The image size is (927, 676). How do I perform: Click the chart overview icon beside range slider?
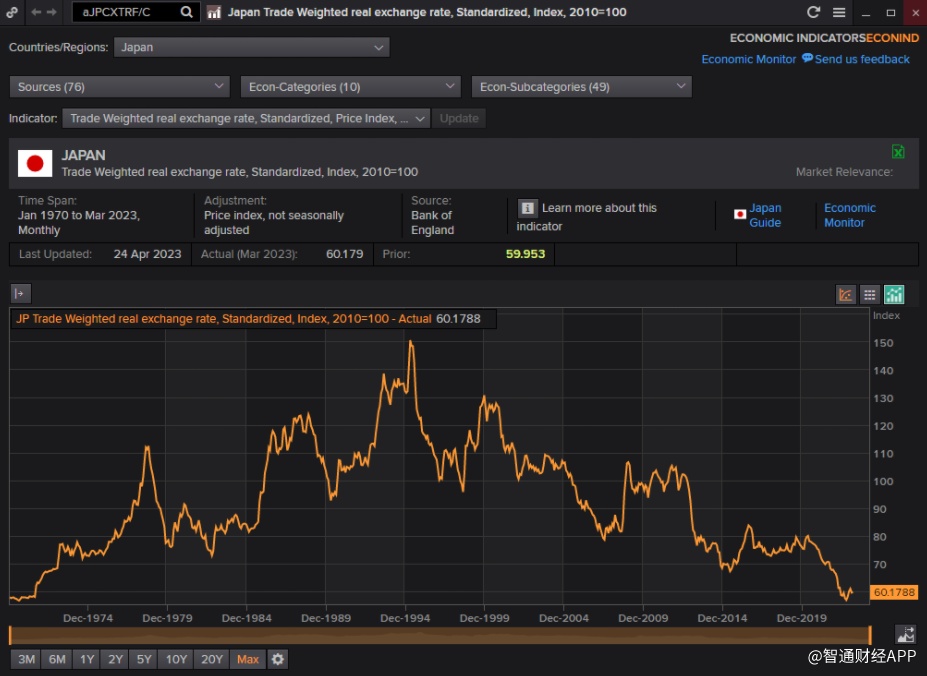tap(905, 634)
